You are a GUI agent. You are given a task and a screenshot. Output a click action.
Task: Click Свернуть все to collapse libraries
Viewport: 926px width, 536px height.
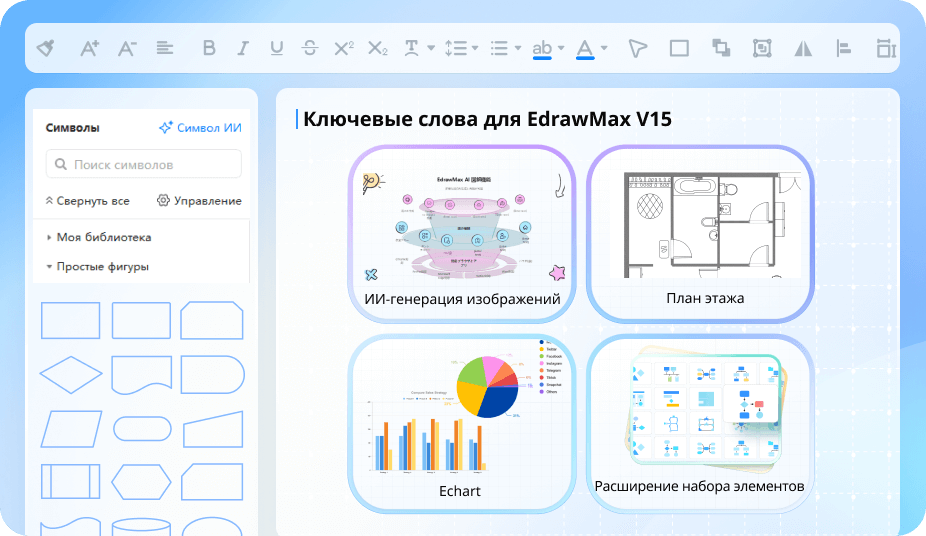pyautogui.click(x=87, y=201)
